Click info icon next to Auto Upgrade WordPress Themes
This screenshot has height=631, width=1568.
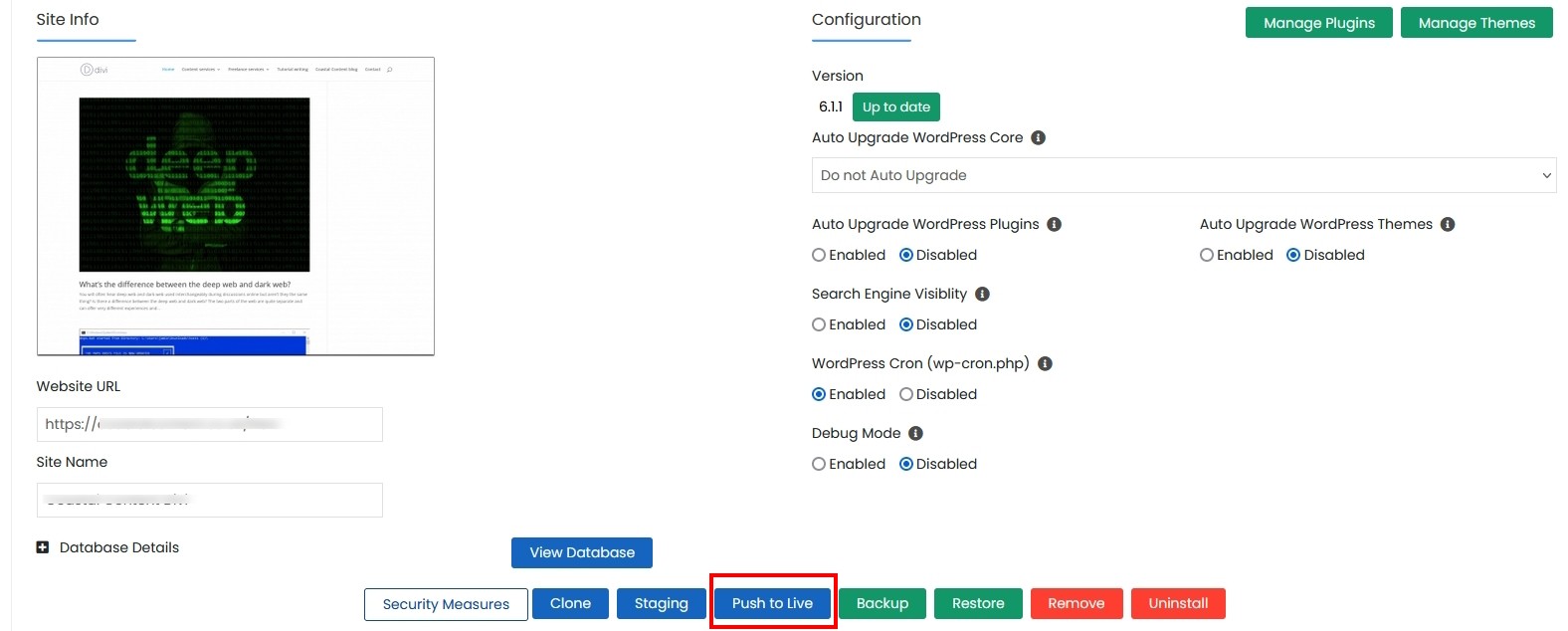pyautogui.click(x=1448, y=224)
